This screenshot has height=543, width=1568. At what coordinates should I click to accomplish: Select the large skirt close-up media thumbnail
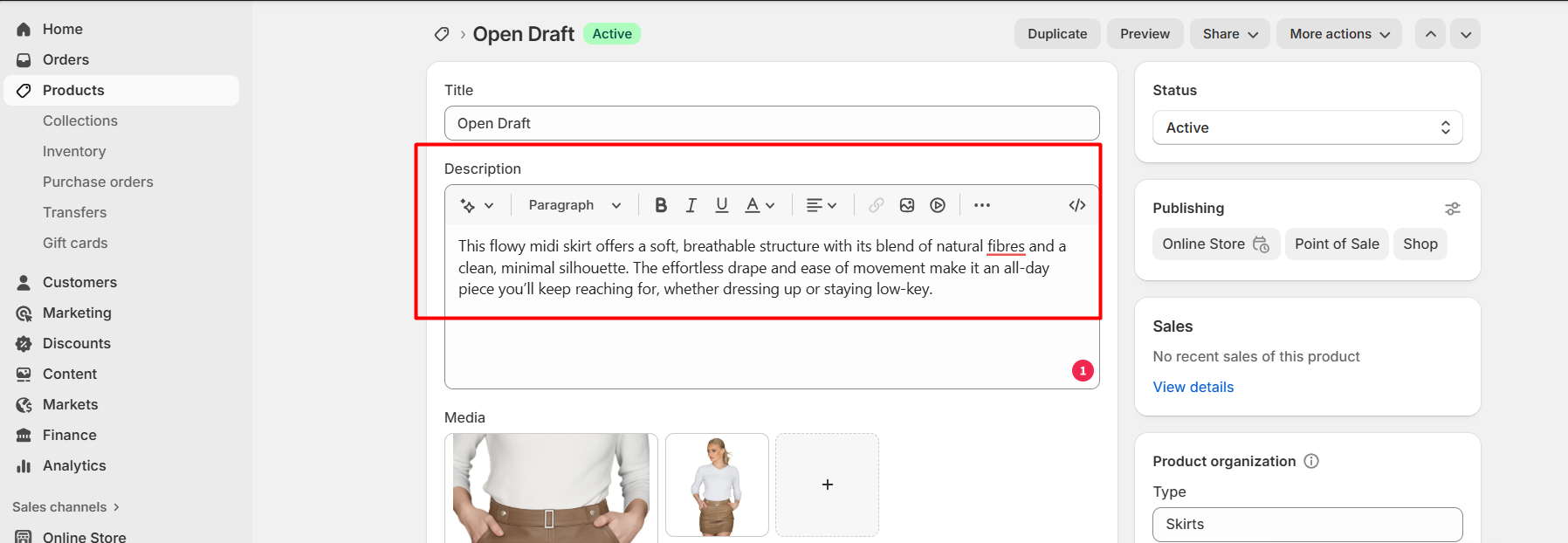coord(551,488)
